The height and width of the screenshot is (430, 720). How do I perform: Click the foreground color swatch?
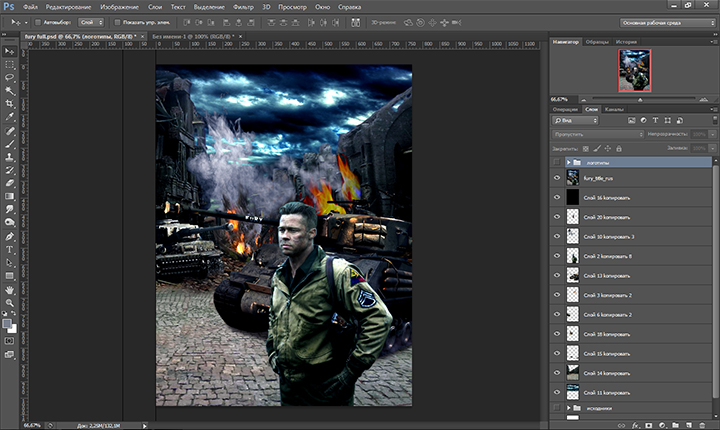[7, 323]
